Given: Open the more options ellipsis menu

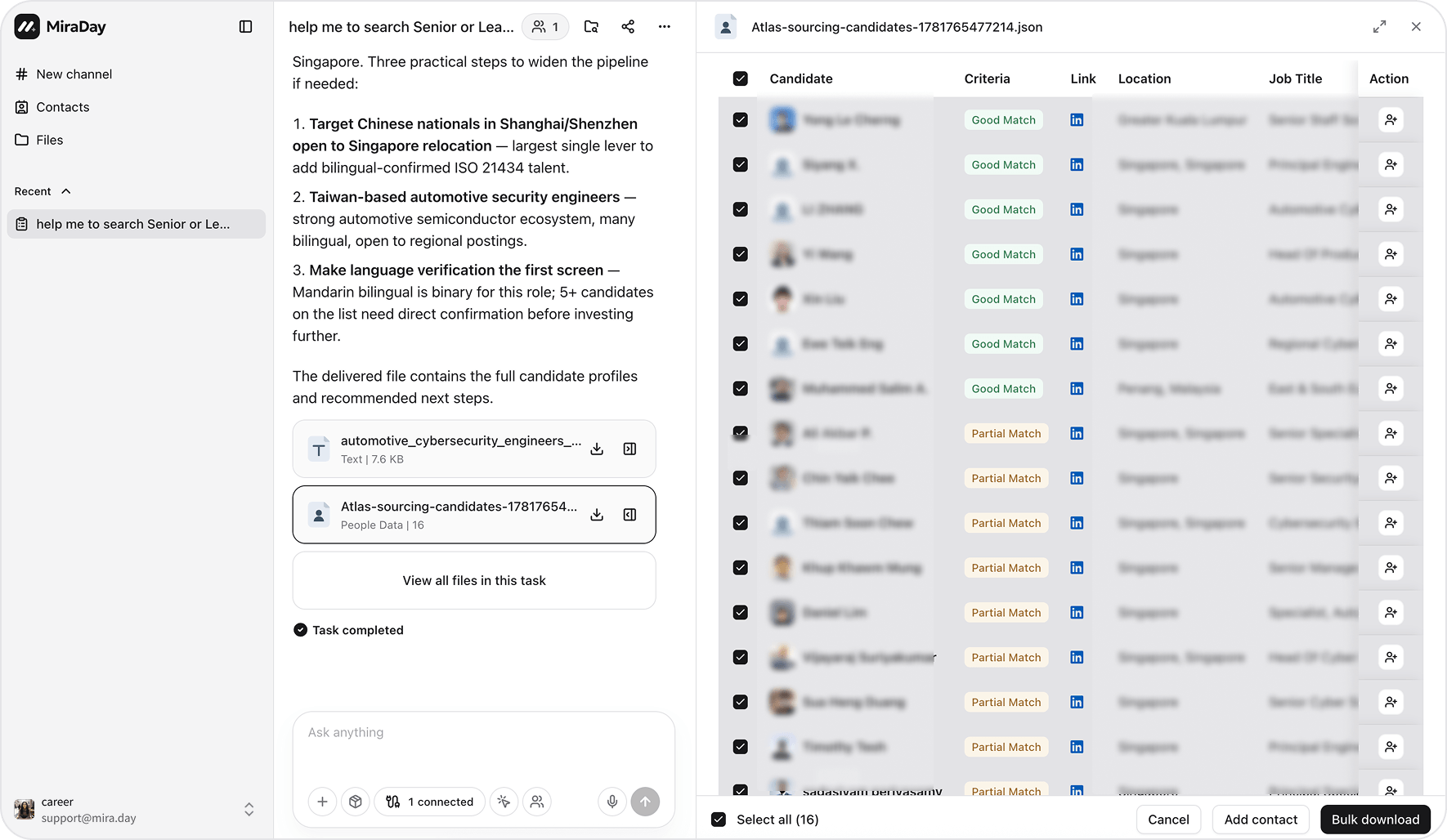Looking at the screenshot, I should (x=665, y=27).
